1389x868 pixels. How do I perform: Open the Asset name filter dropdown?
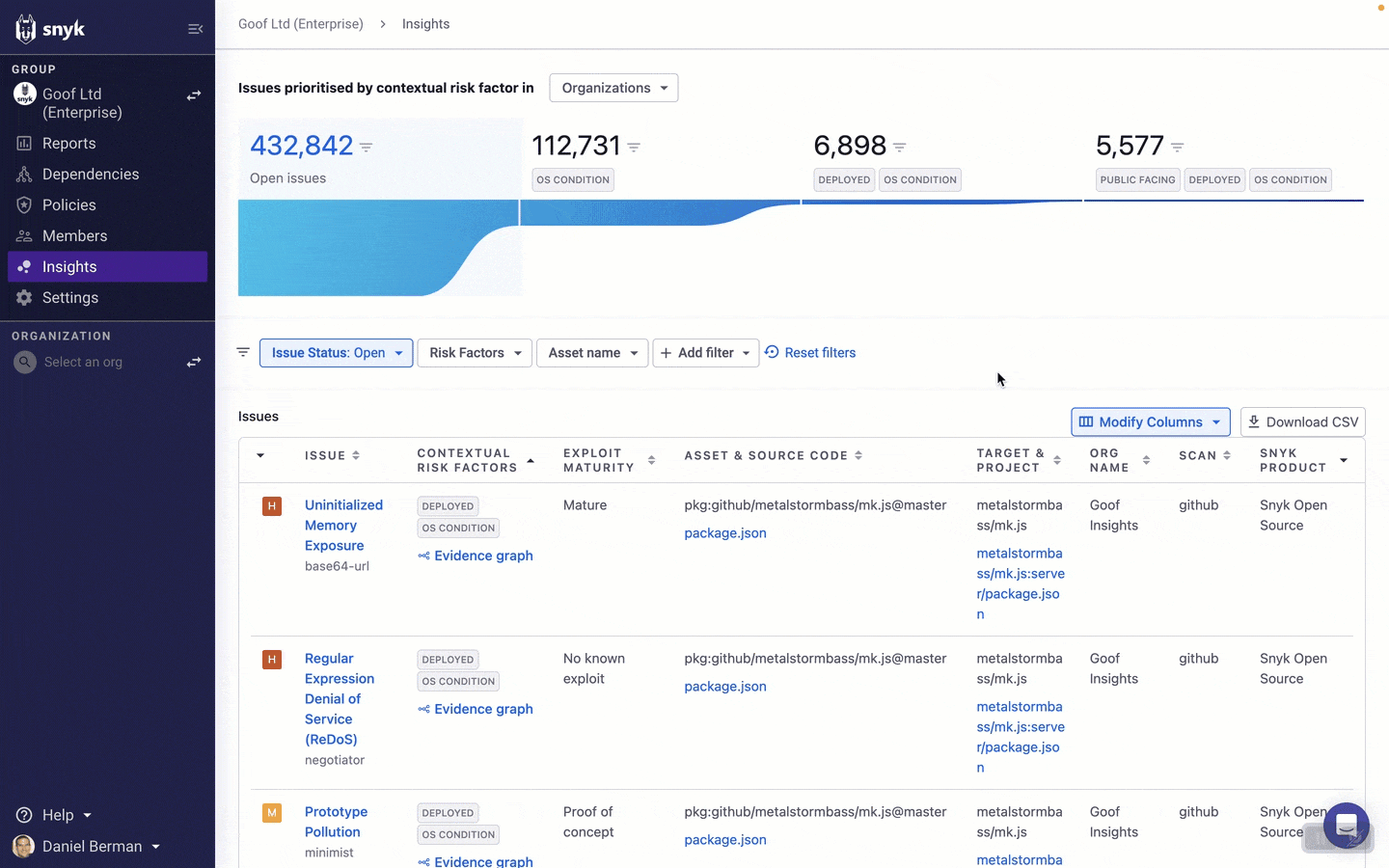pos(592,353)
